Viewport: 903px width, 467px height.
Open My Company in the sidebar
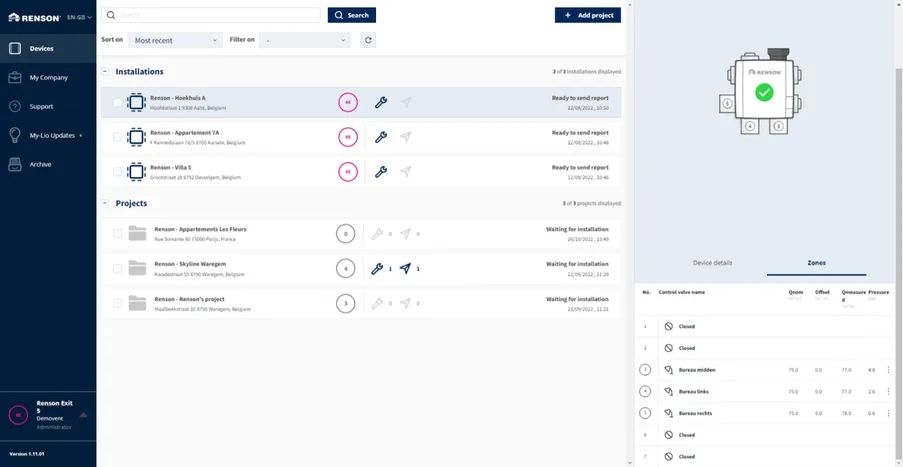pyautogui.click(x=48, y=77)
